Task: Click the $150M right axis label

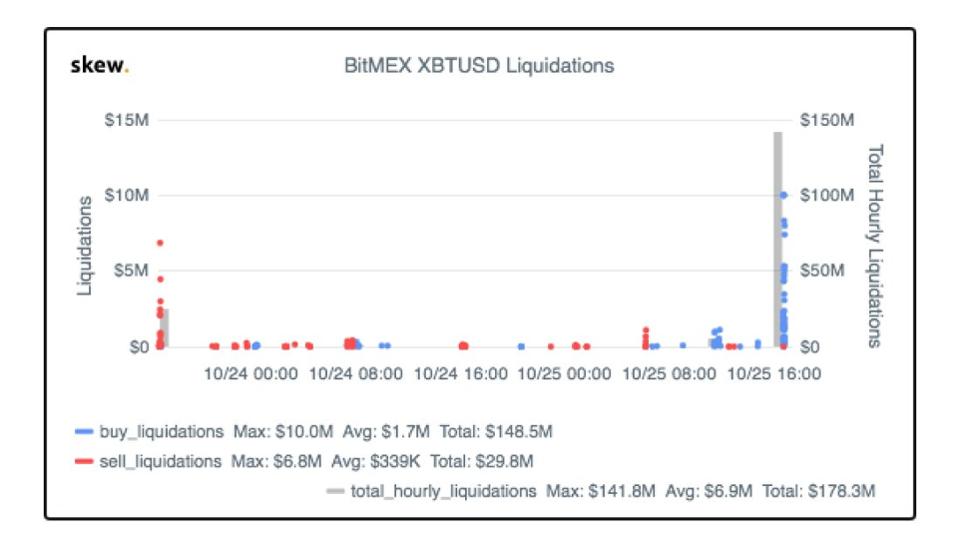Action: [x=827, y=120]
